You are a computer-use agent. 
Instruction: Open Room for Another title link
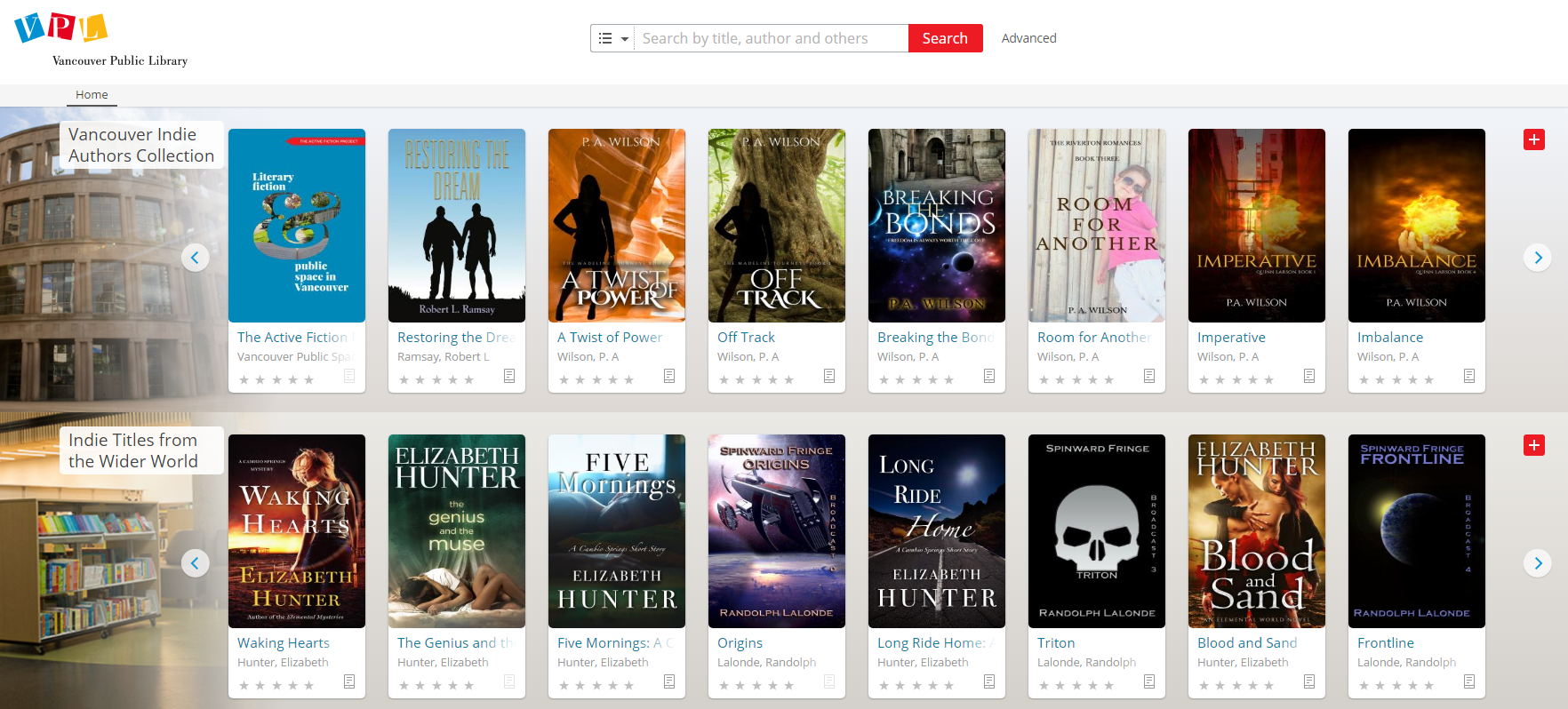(x=1094, y=338)
